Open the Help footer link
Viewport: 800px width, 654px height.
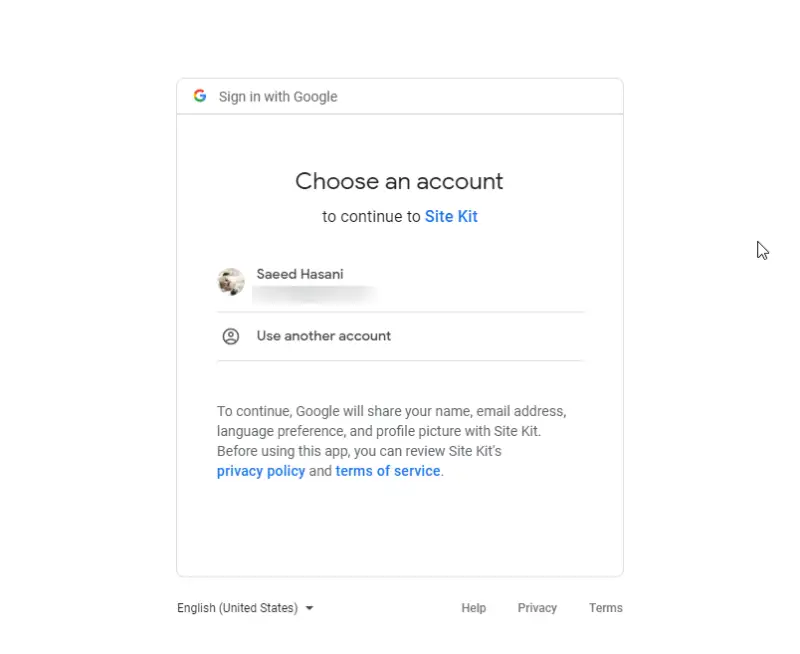pos(473,608)
